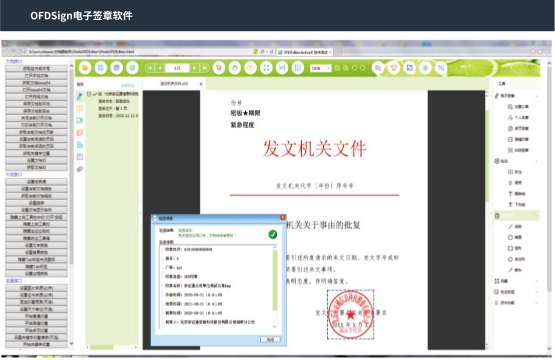Select the polygon drawing tool in tools panel
Viewport: 555px width, 360px height.
click(x=516, y=259)
